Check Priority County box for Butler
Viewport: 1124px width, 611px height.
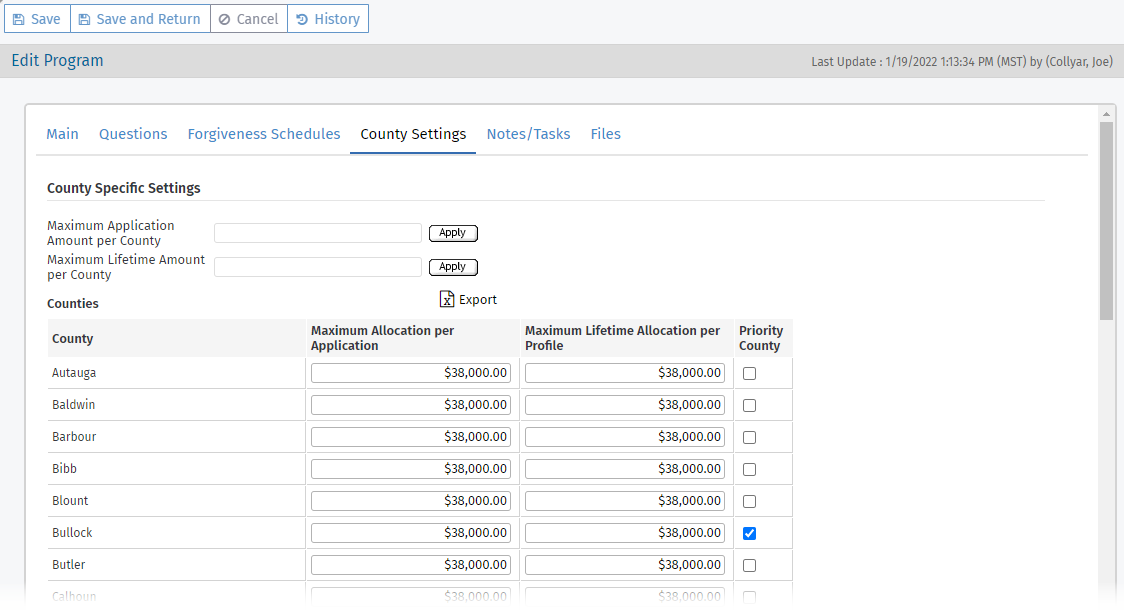pos(749,565)
